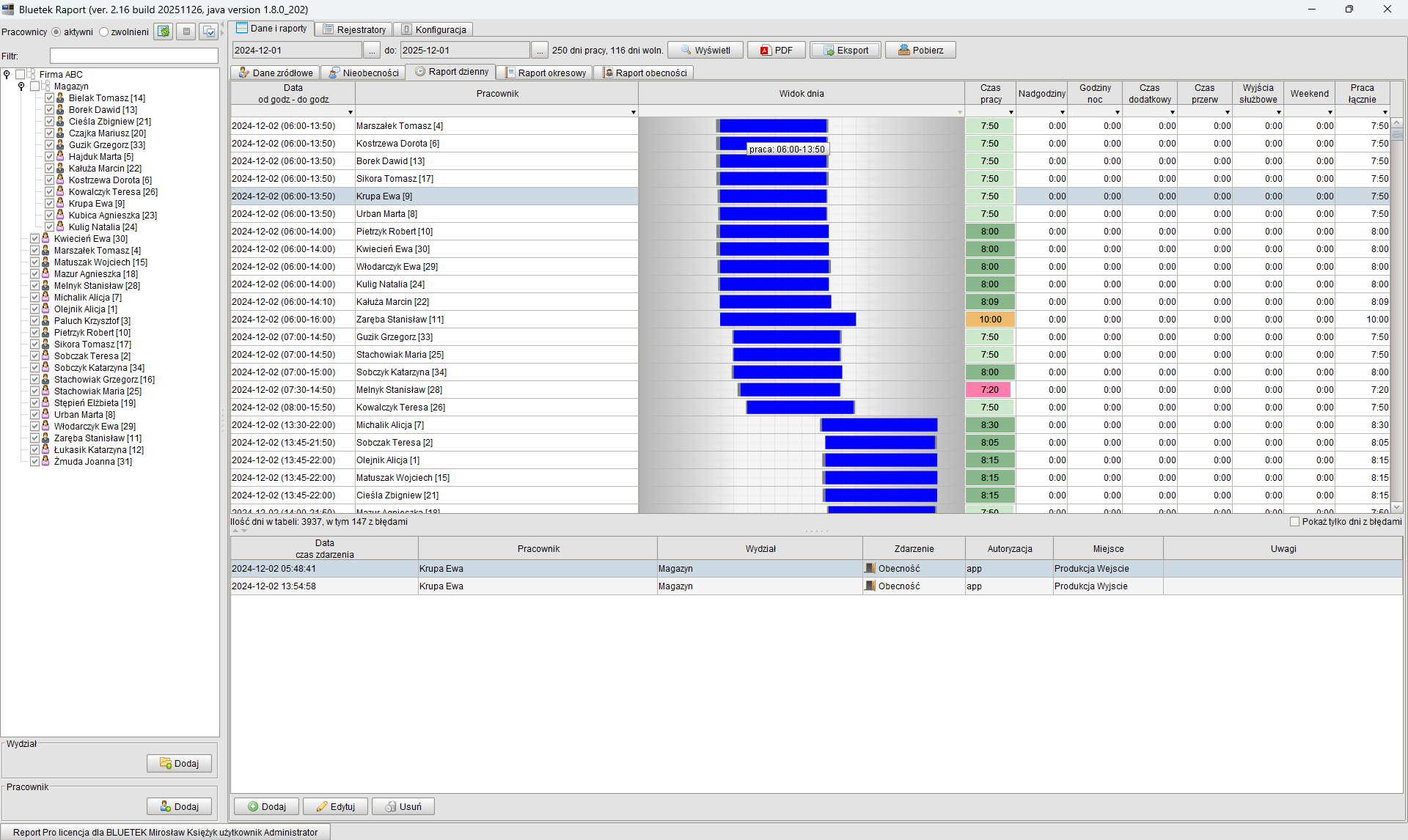The height and width of the screenshot is (840, 1408).
Task: Click the Eksport button
Action: coord(846,50)
